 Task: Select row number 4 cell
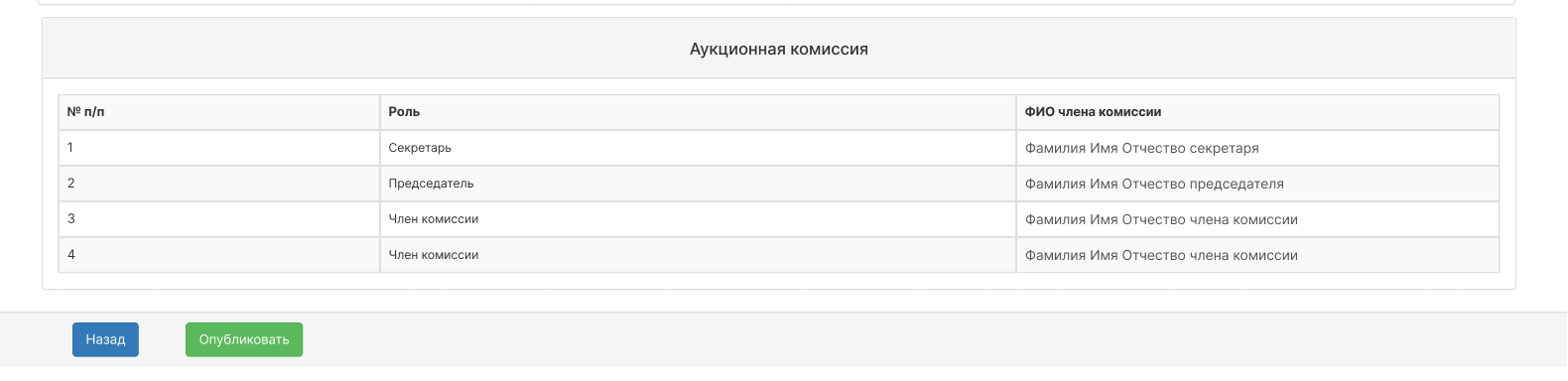[x=219, y=255]
